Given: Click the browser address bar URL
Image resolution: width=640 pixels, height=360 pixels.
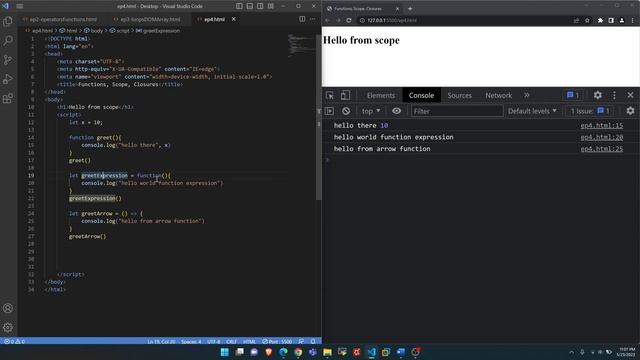Looking at the screenshot, I should pos(392,20).
